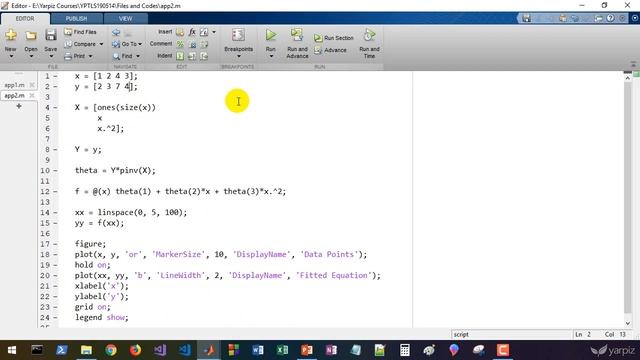Toggle breakpoint on line 10 dash

pyautogui.click(x=55, y=171)
